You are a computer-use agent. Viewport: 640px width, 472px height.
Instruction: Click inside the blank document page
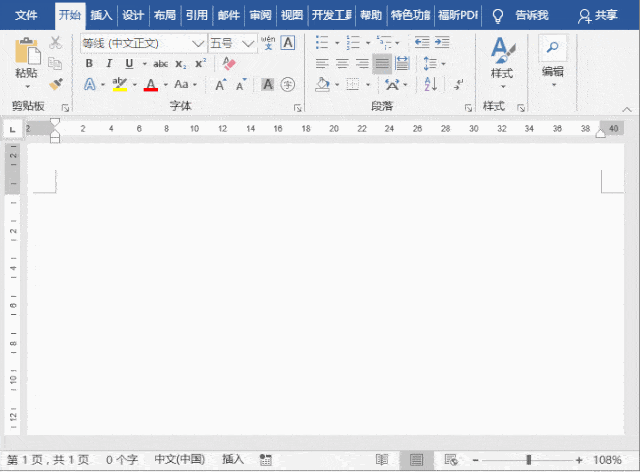(326, 289)
